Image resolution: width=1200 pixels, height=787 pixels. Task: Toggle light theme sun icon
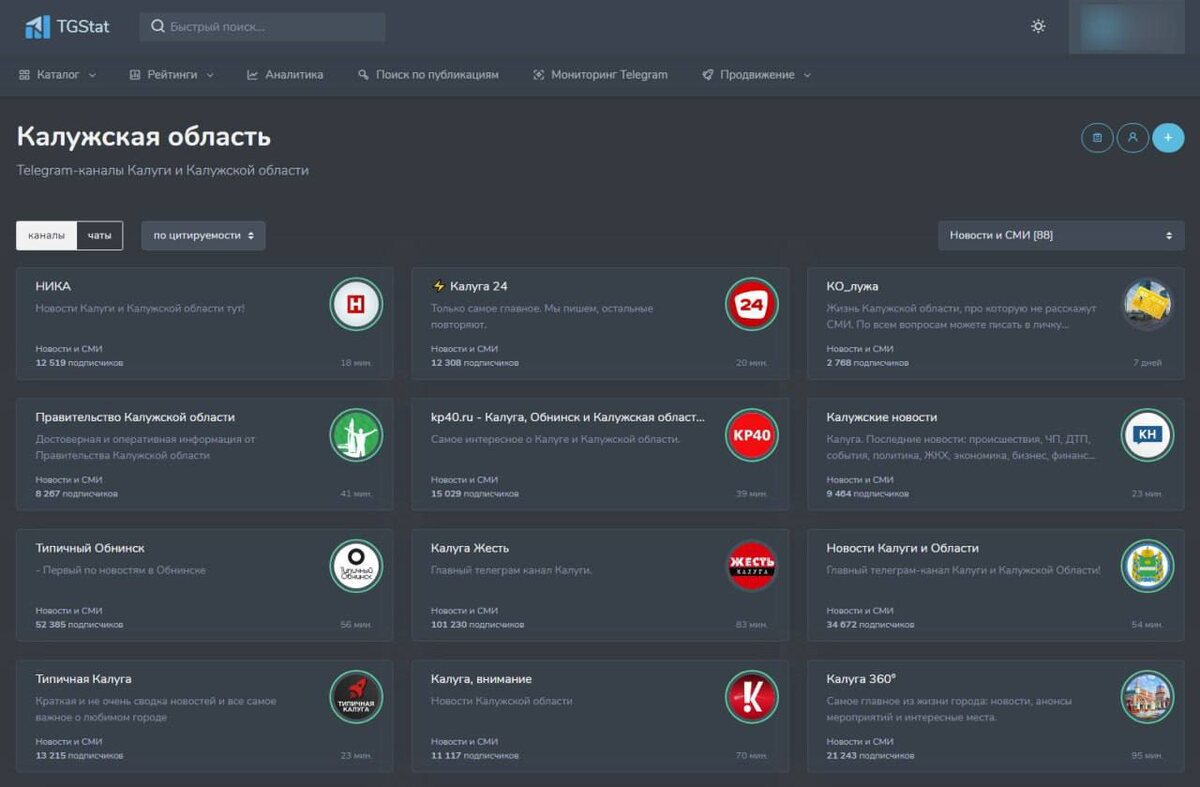coord(1038,26)
